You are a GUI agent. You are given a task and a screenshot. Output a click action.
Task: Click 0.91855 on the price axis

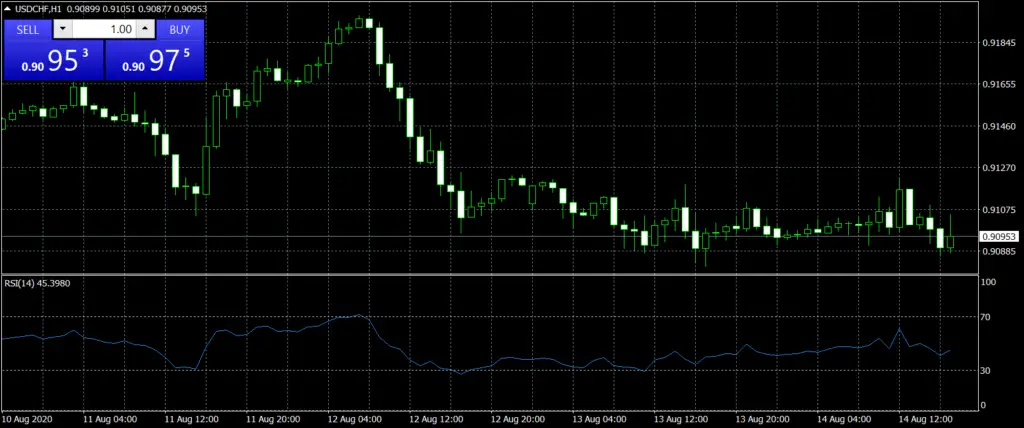[x=999, y=43]
